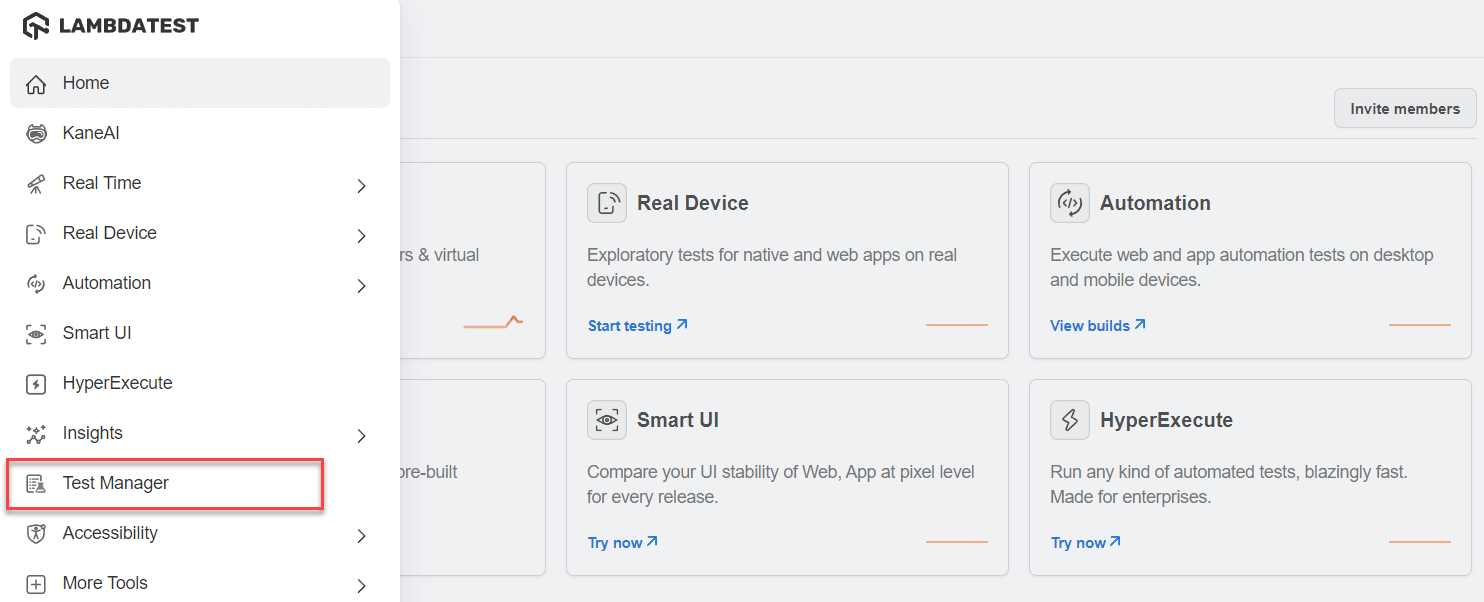Open the Real Device card icon
This screenshot has height=602, width=1484.
click(607, 202)
